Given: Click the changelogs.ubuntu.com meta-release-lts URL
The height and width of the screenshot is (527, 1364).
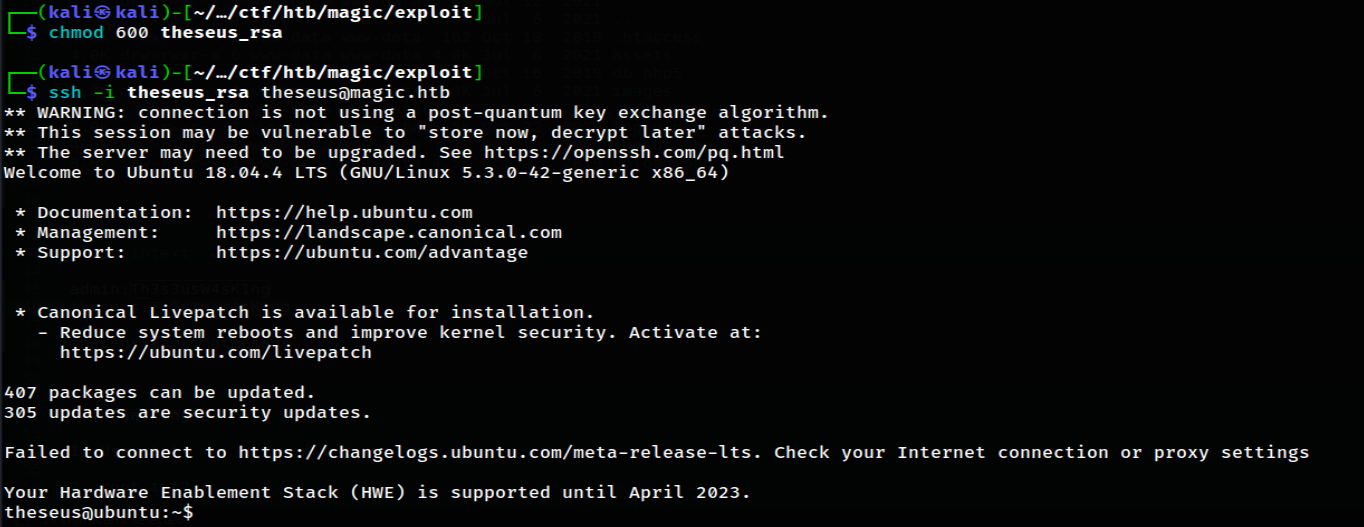Looking at the screenshot, I should coord(500,453).
